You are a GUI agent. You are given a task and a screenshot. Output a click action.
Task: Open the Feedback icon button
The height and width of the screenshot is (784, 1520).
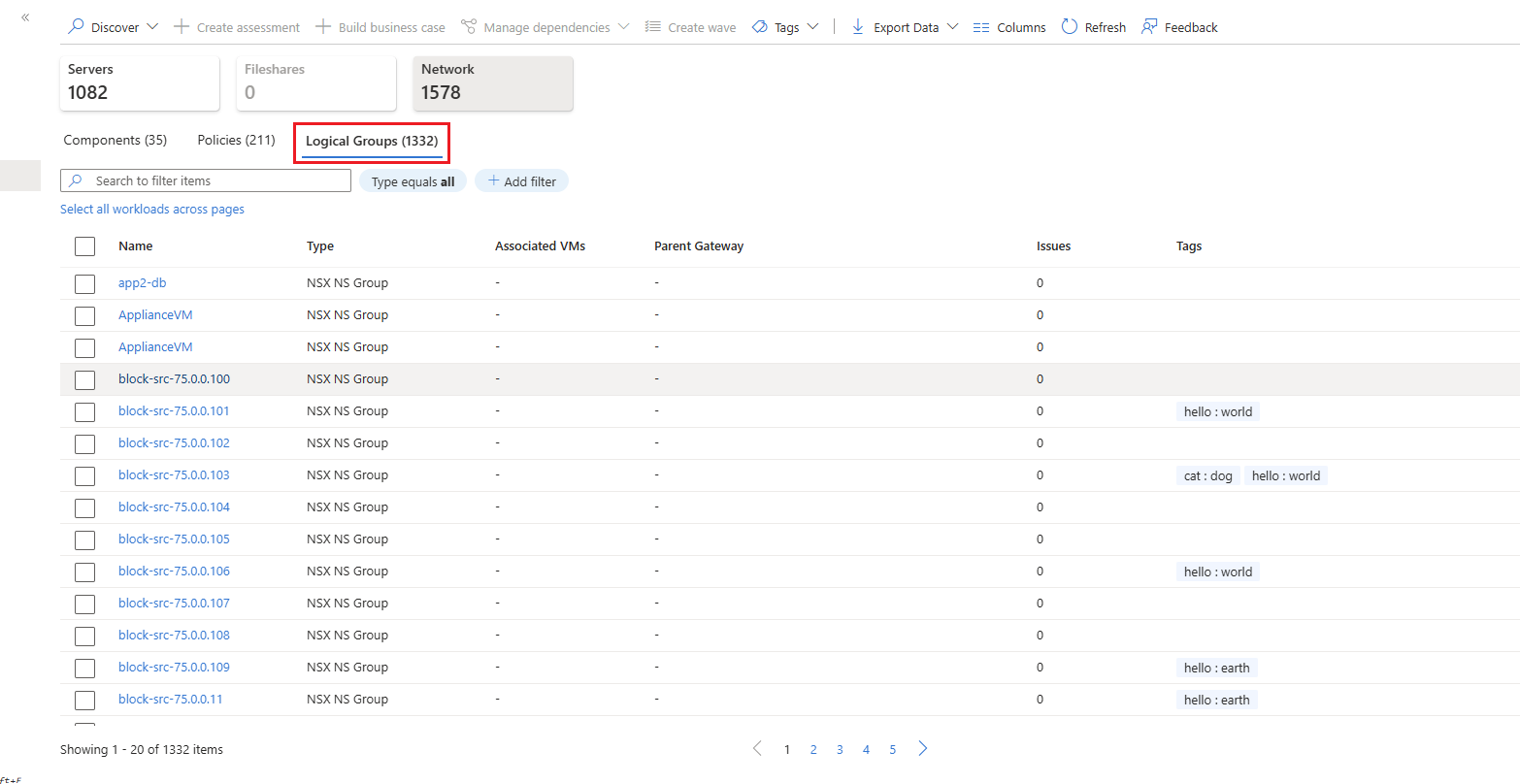[x=1149, y=27]
